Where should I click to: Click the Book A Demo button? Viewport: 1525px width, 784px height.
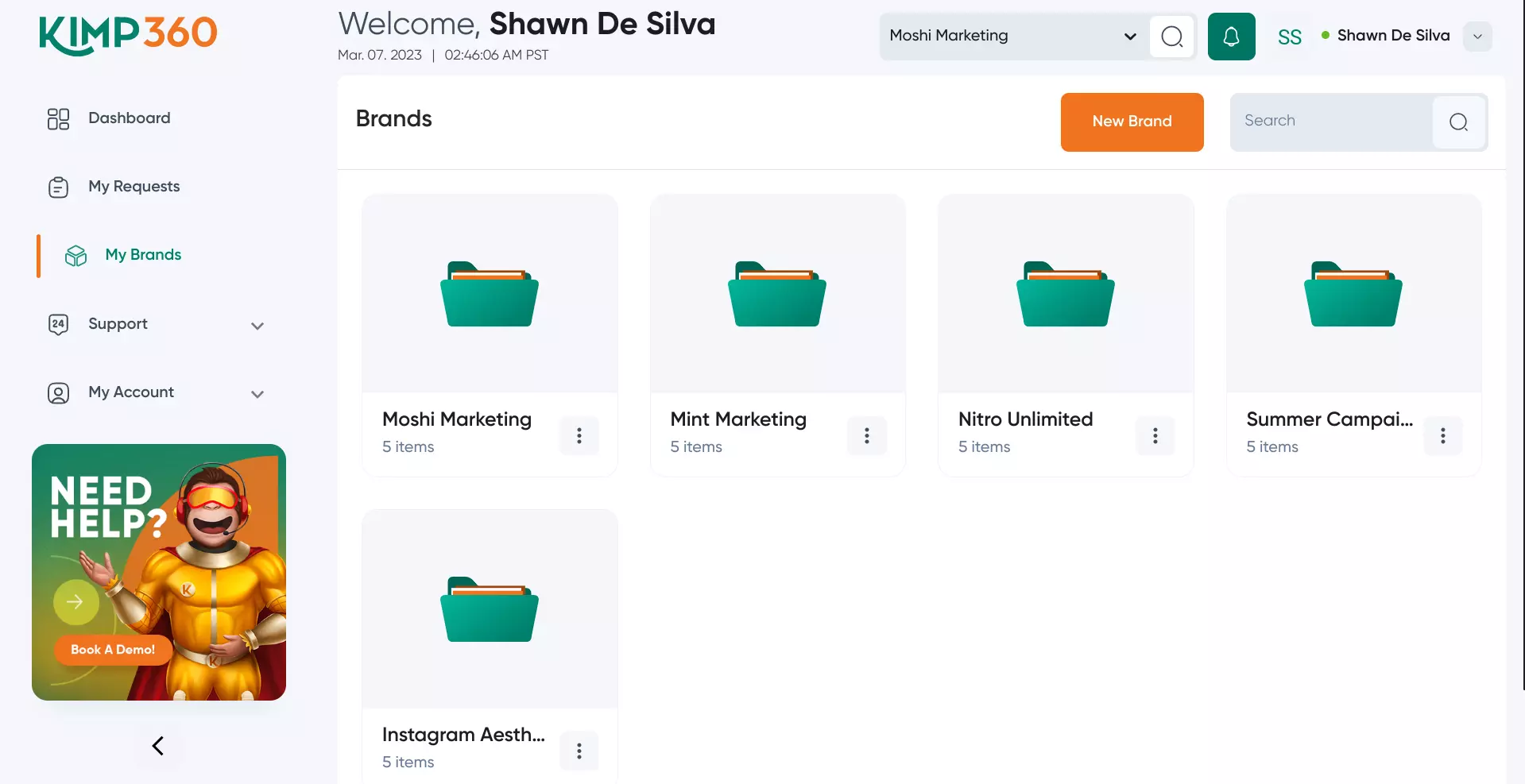(x=113, y=650)
